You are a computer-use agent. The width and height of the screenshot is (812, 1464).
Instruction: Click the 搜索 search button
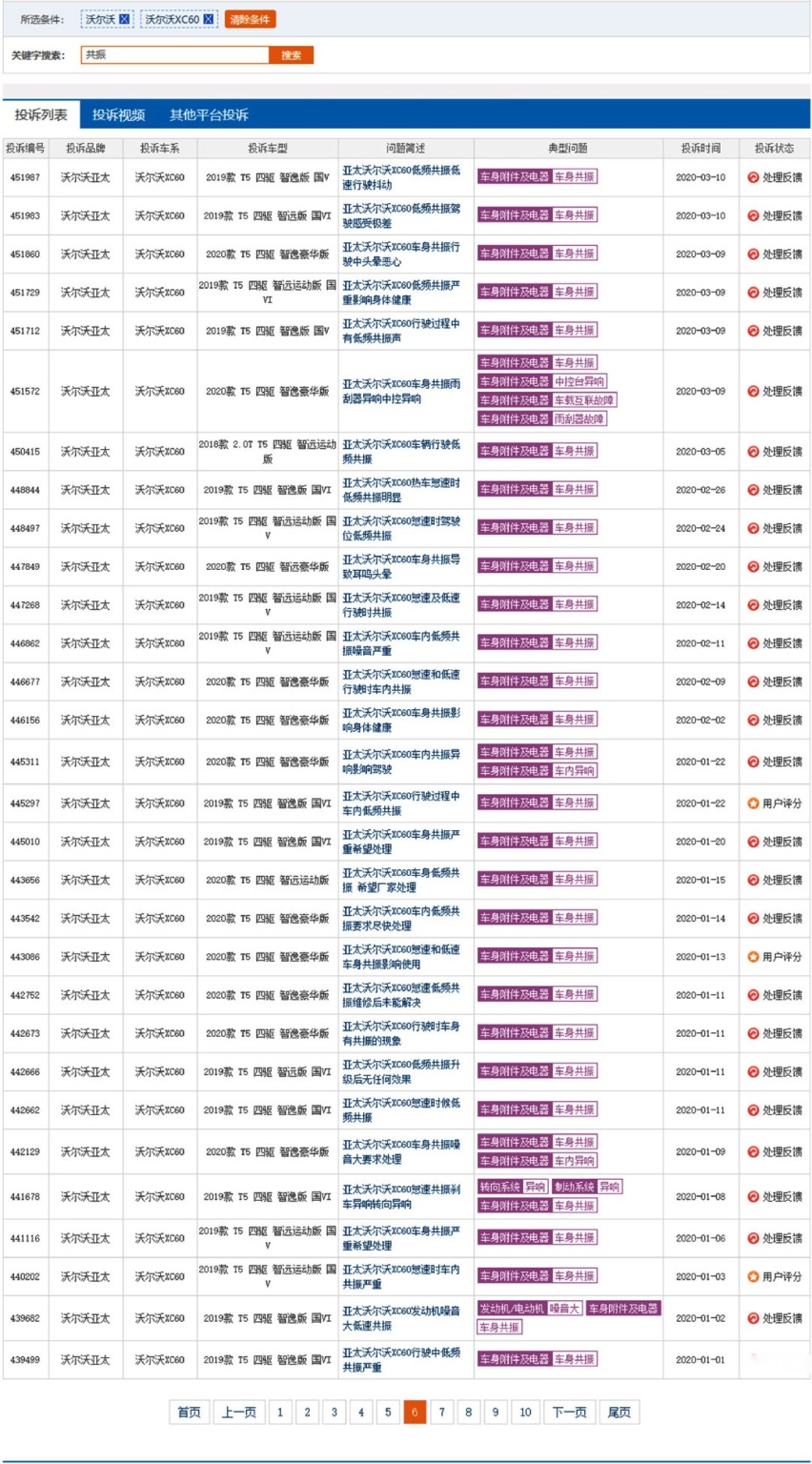pyautogui.click(x=292, y=55)
